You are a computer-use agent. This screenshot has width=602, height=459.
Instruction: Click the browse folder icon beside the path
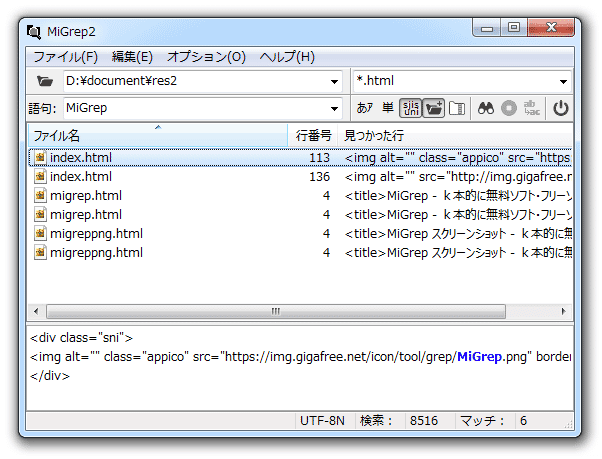click(45, 81)
